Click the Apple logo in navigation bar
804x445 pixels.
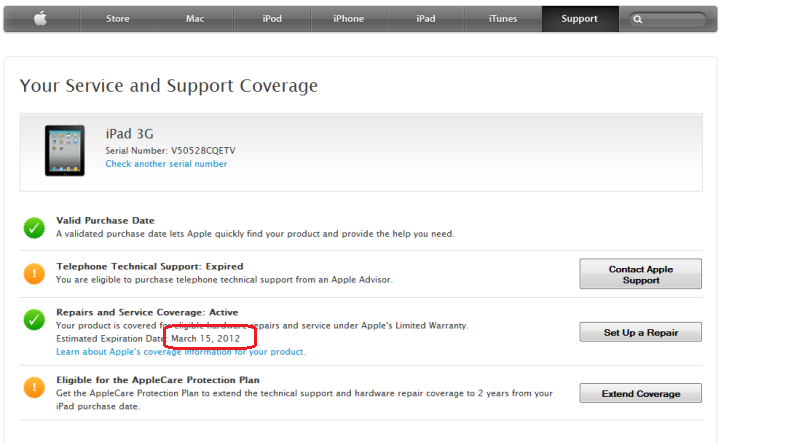41,19
